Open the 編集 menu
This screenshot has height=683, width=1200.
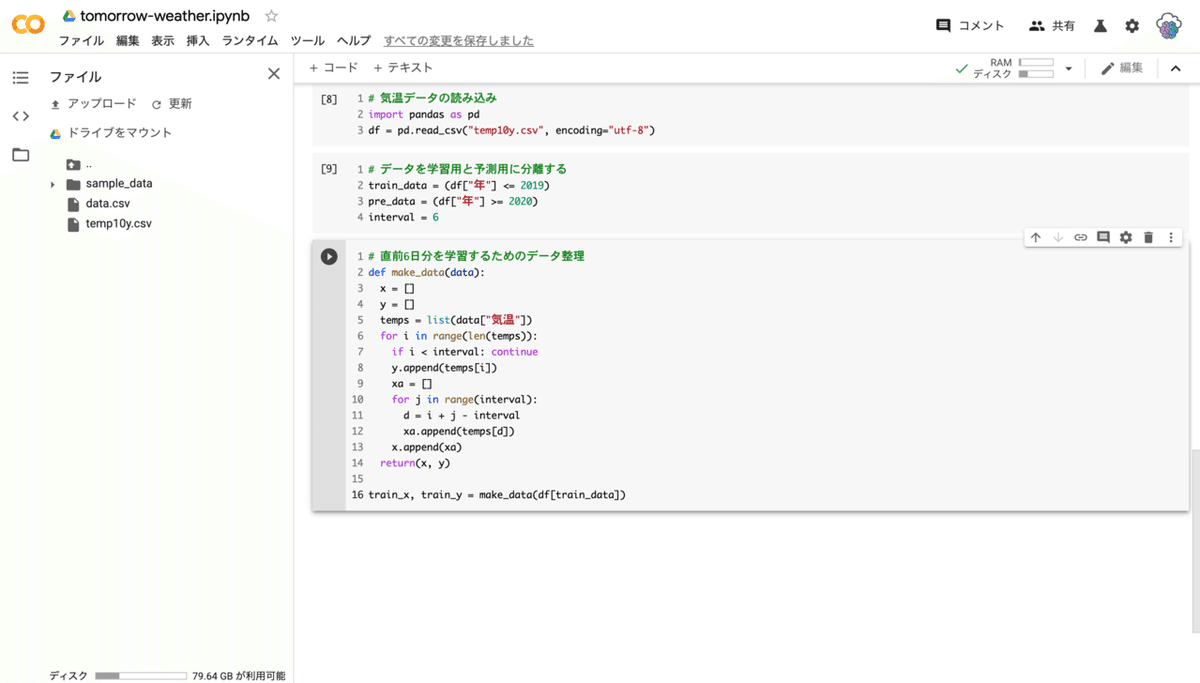(x=128, y=41)
